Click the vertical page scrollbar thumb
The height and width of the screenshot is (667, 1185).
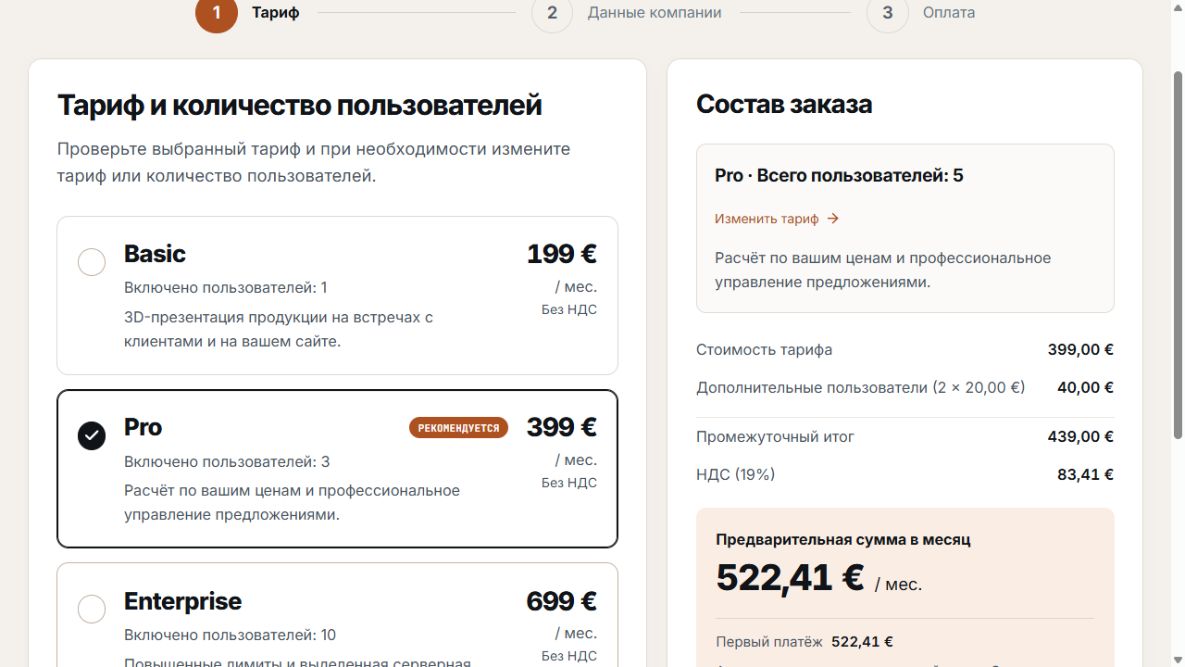tap(1177, 255)
